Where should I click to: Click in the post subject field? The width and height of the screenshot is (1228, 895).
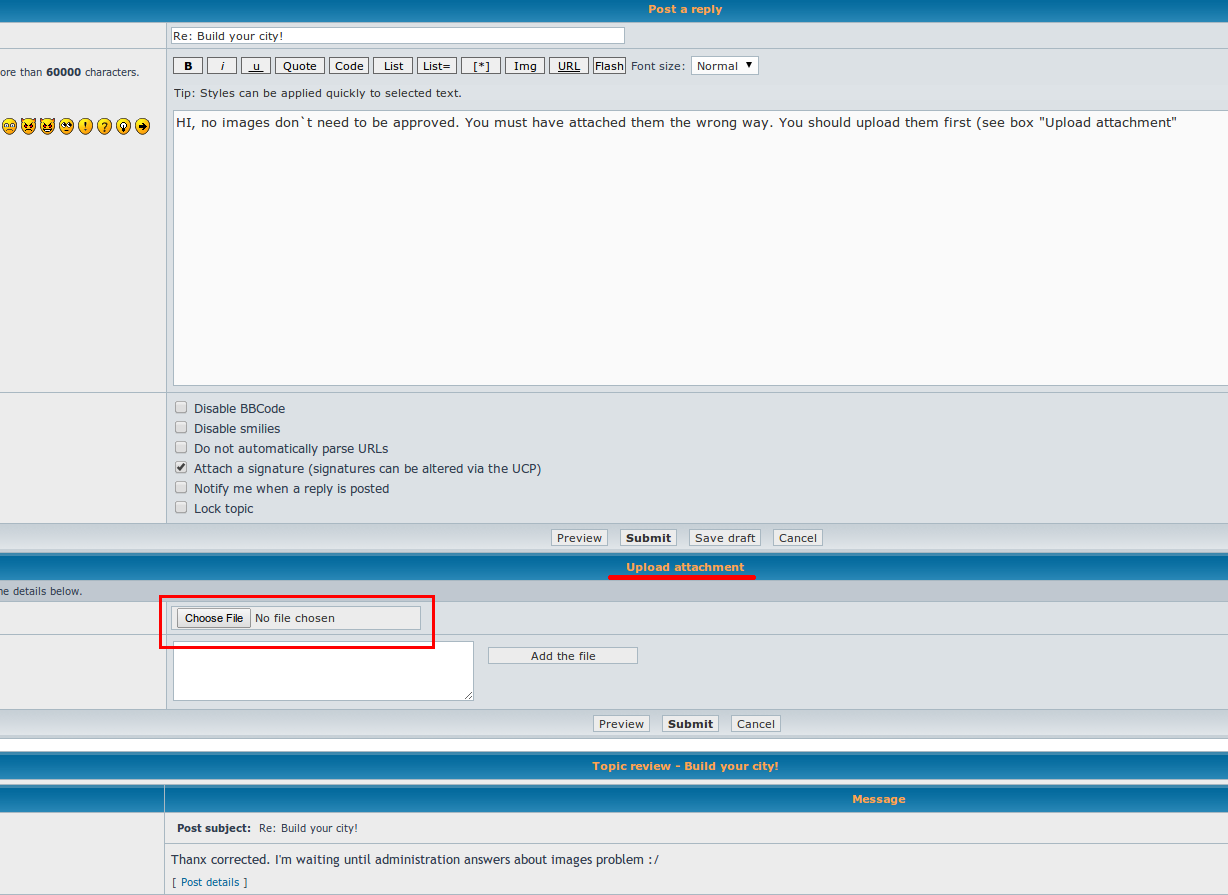[397, 36]
